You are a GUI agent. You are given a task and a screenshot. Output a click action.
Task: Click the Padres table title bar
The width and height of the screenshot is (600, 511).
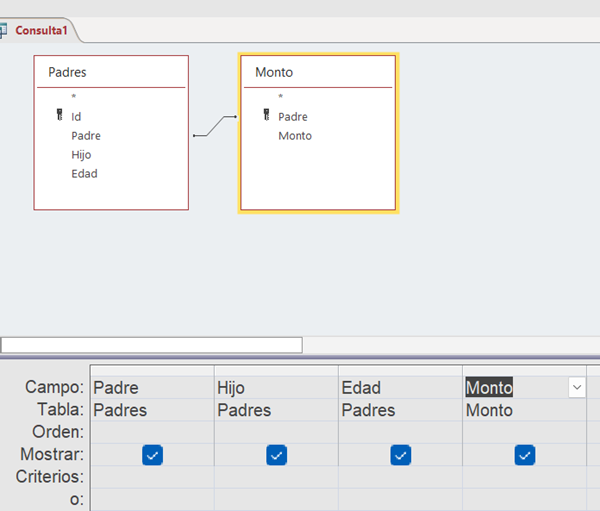(x=111, y=72)
